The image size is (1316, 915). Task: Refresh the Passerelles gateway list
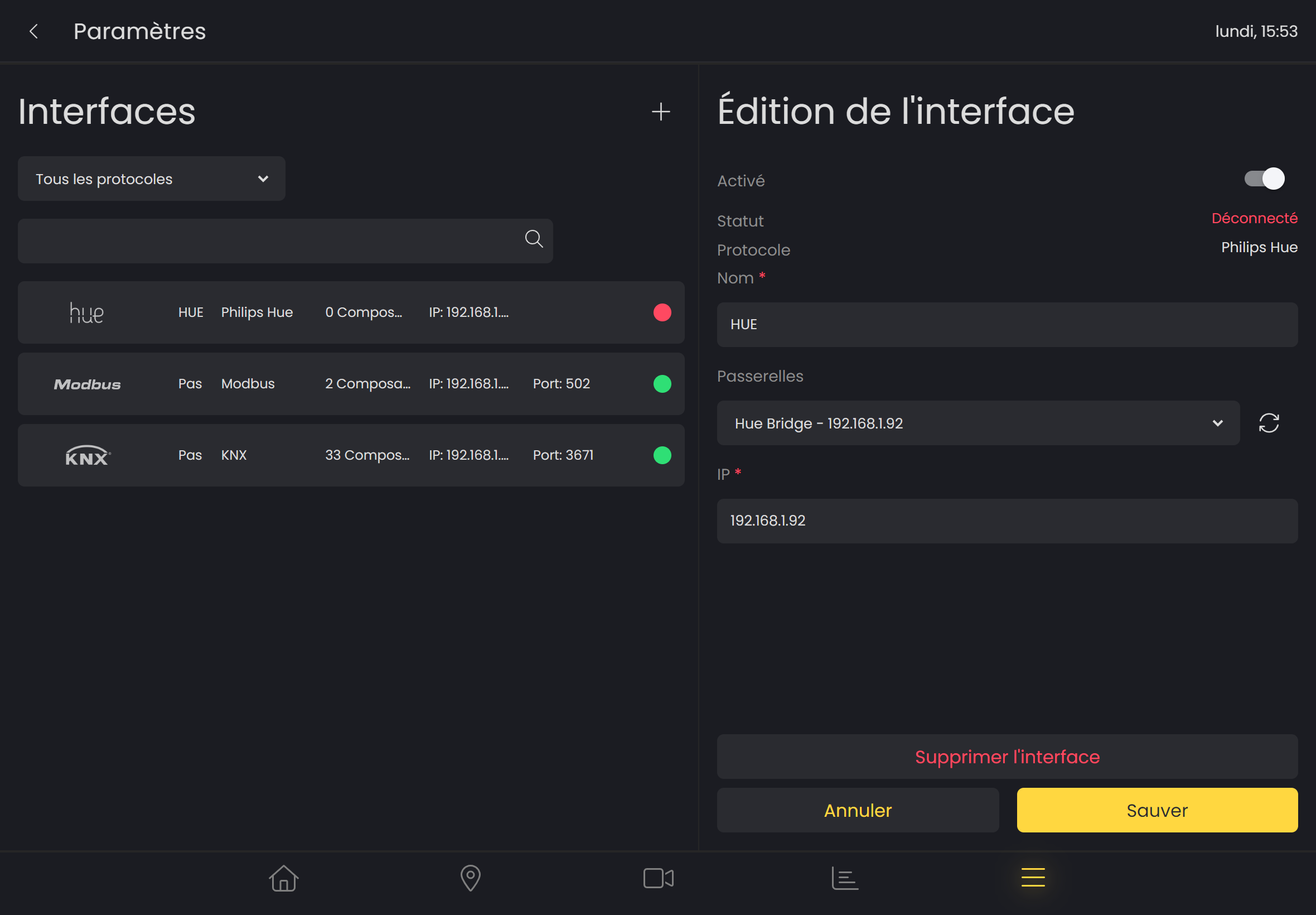[x=1269, y=423]
